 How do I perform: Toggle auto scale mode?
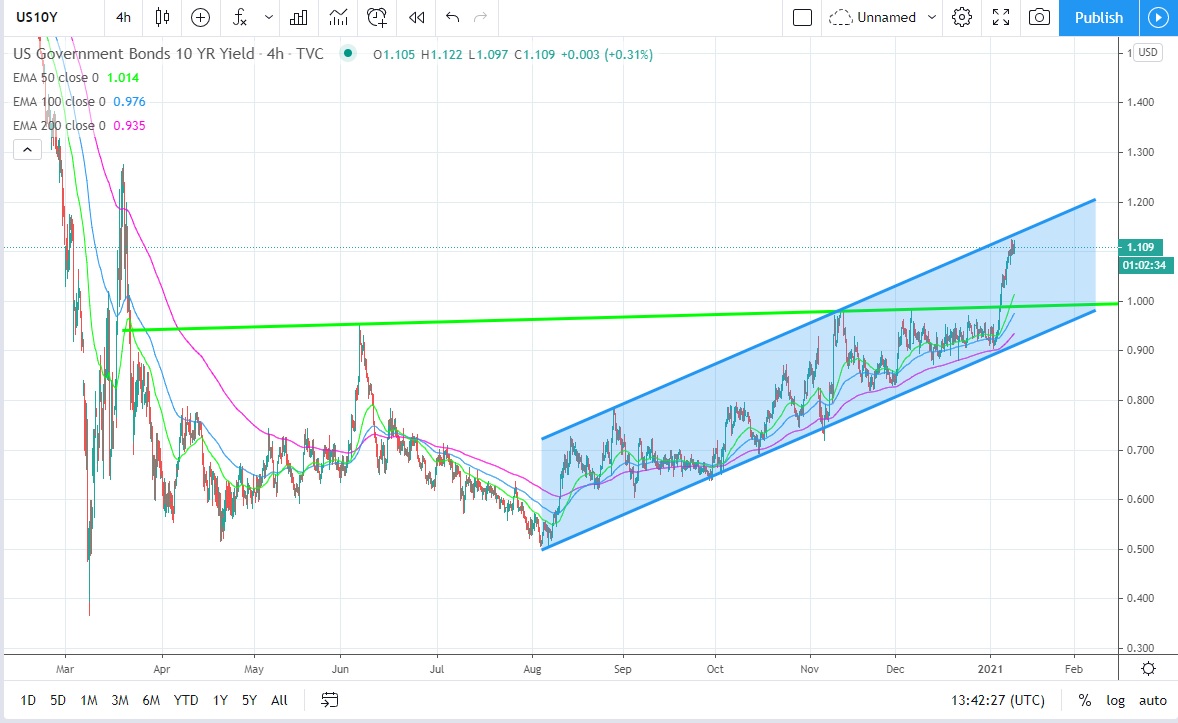pyautogui.click(x=1152, y=700)
